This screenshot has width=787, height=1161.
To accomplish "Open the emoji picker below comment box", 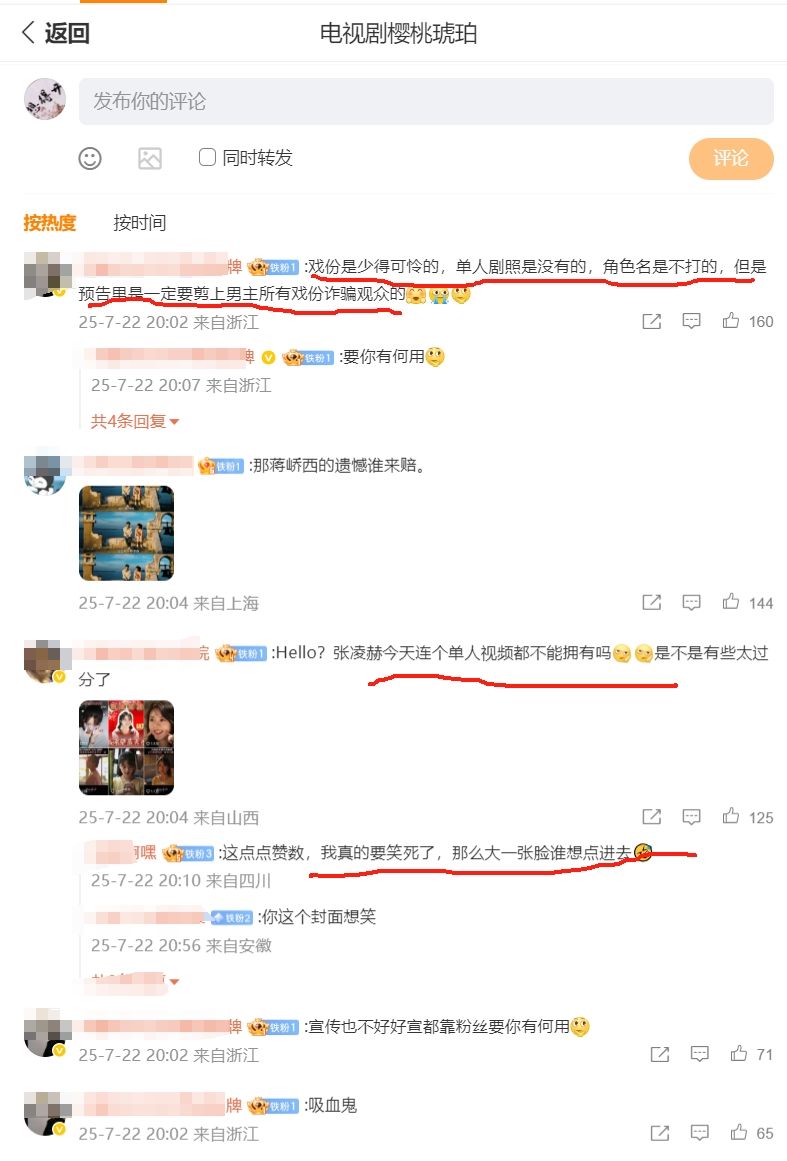I will (90, 158).
